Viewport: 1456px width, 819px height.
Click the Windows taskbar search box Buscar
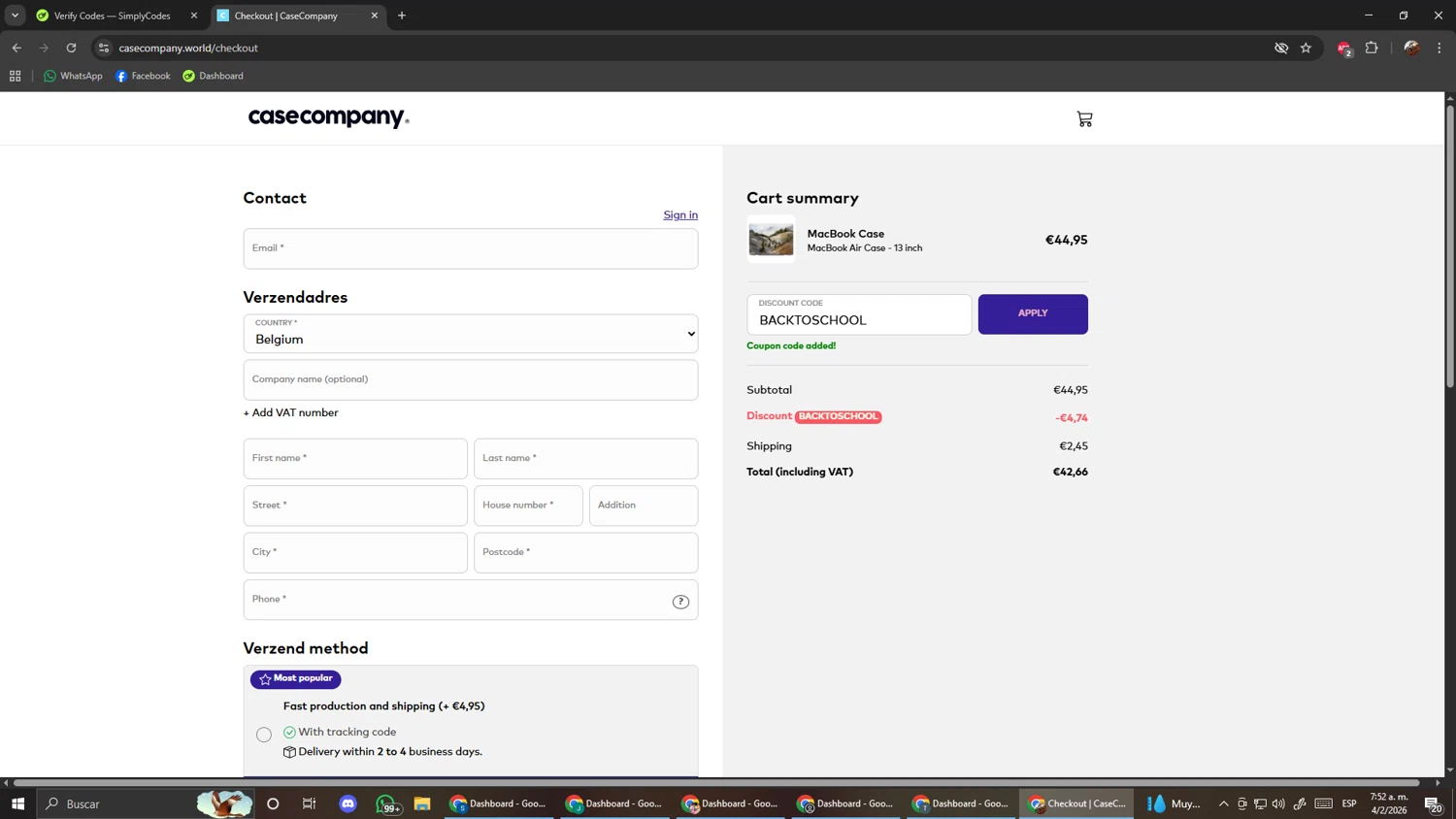(x=146, y=803)
